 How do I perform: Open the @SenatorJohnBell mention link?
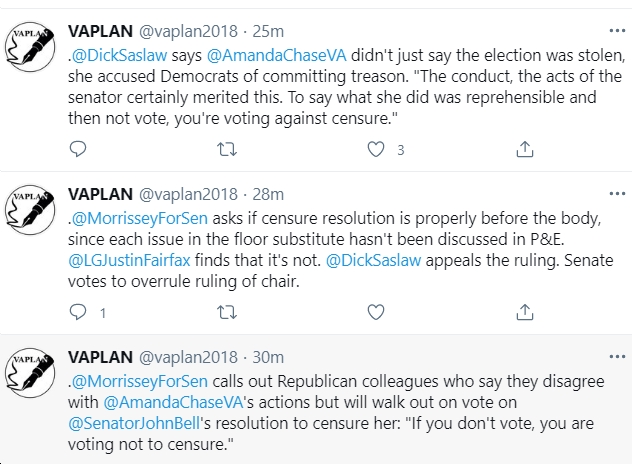[x=134, y=424]
